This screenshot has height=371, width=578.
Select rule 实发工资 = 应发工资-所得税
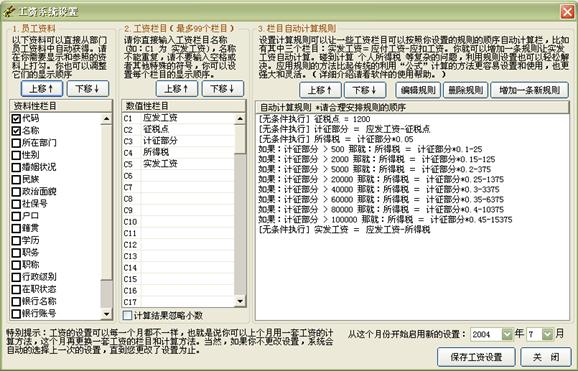(x=344, y=229)
